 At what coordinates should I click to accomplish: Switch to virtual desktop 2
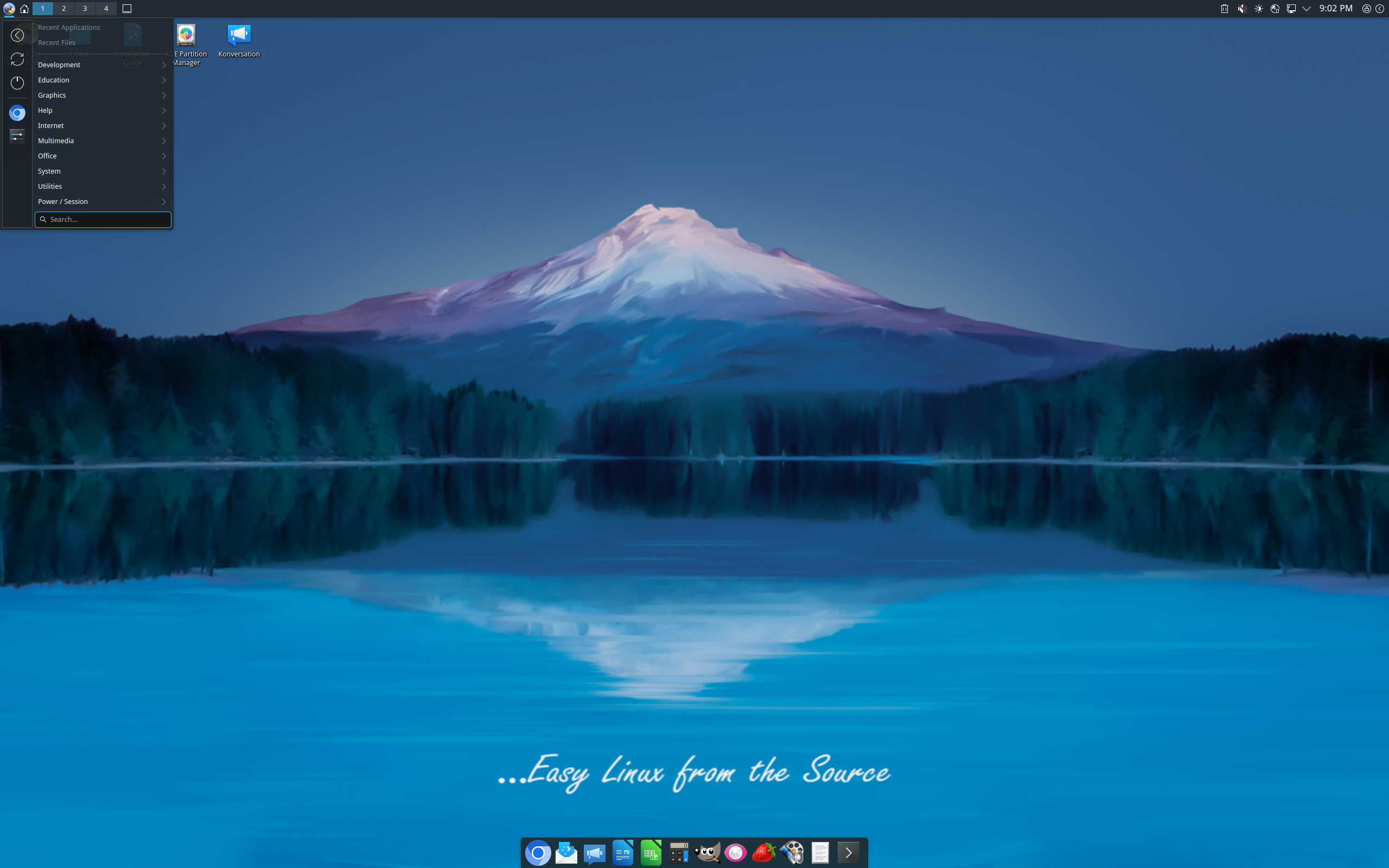(x=63, y=9)
